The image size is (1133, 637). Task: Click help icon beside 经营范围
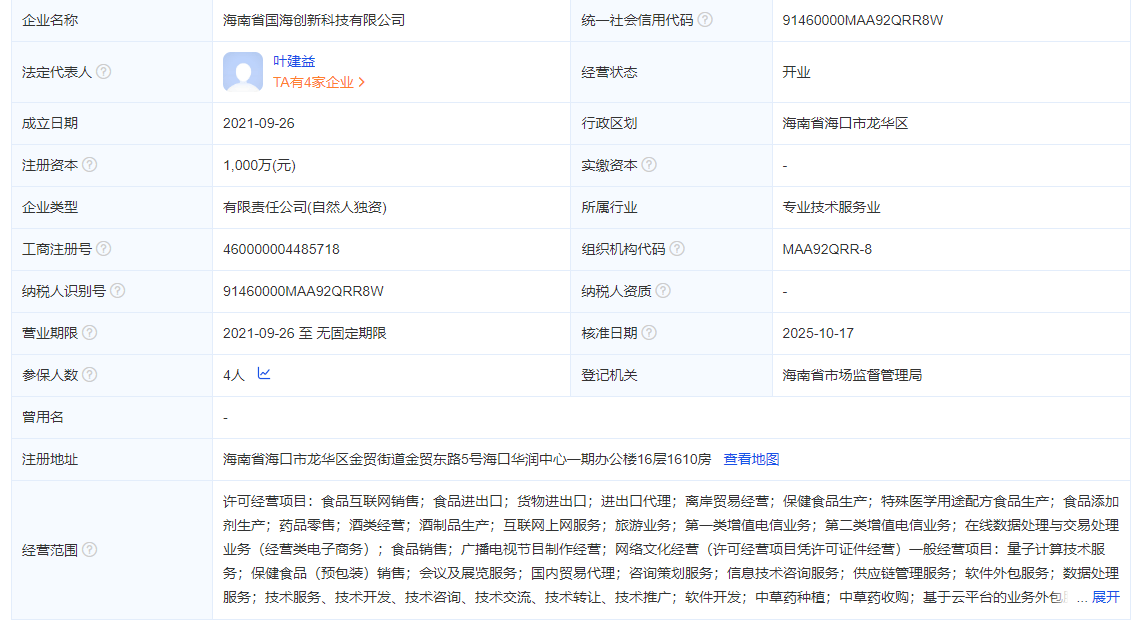(x=90, y=549)
